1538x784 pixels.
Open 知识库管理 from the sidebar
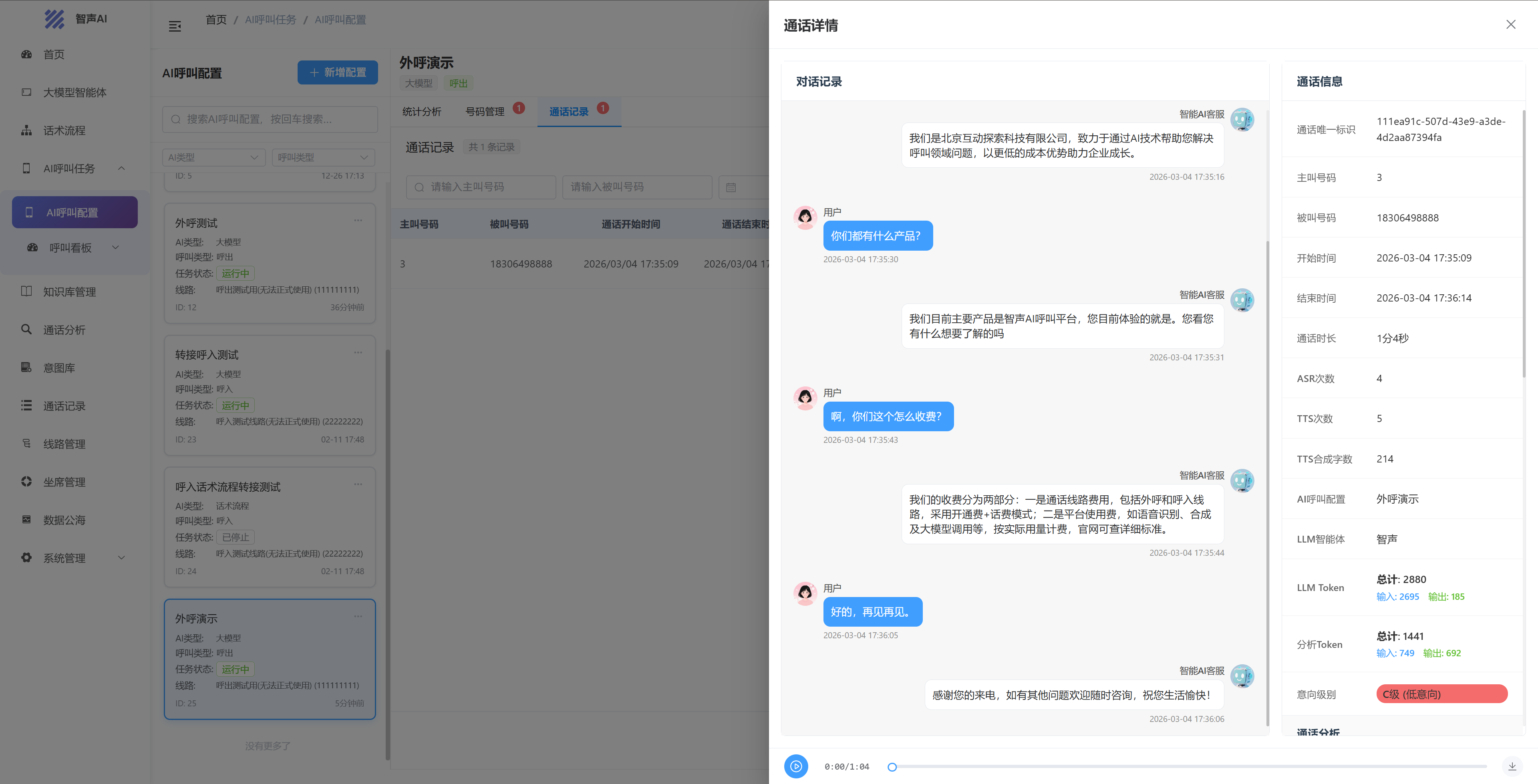69,292
